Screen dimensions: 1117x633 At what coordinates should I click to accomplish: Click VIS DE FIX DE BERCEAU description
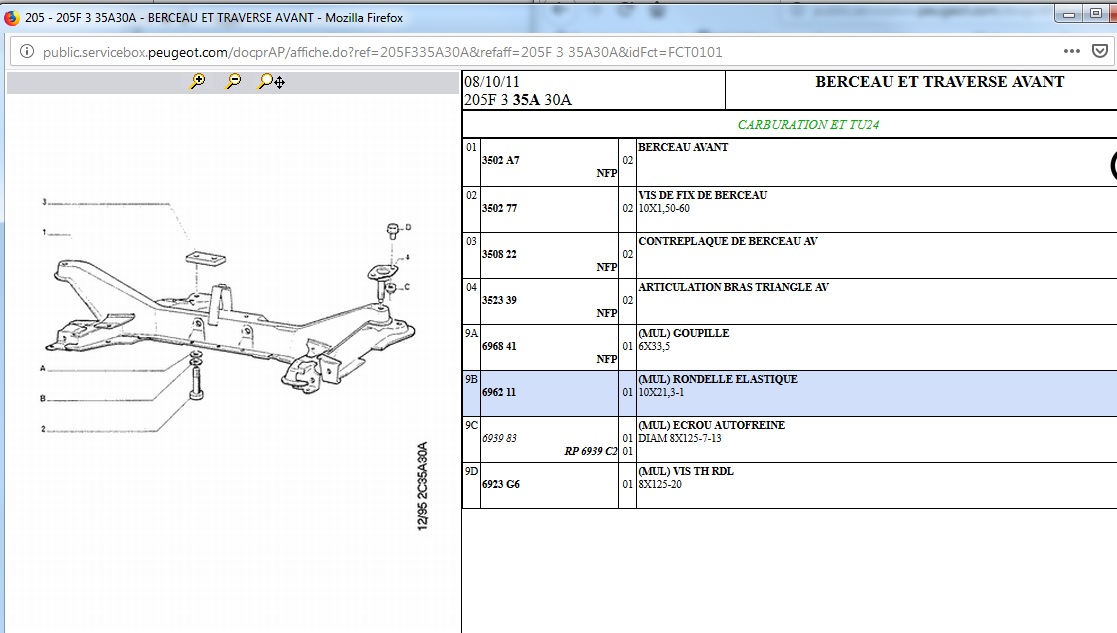click(702, 195)
